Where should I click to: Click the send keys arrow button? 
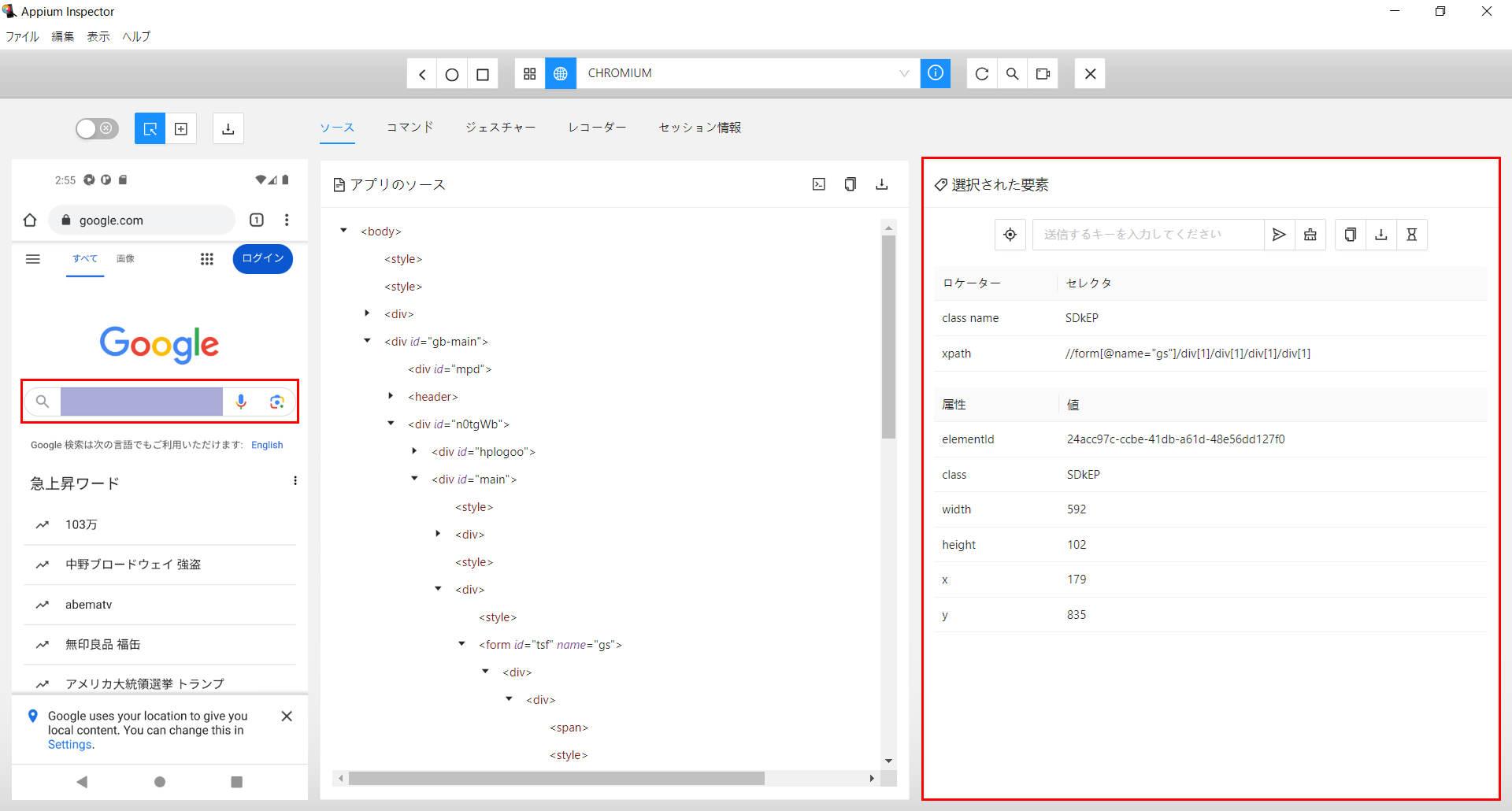point(1279,235)
